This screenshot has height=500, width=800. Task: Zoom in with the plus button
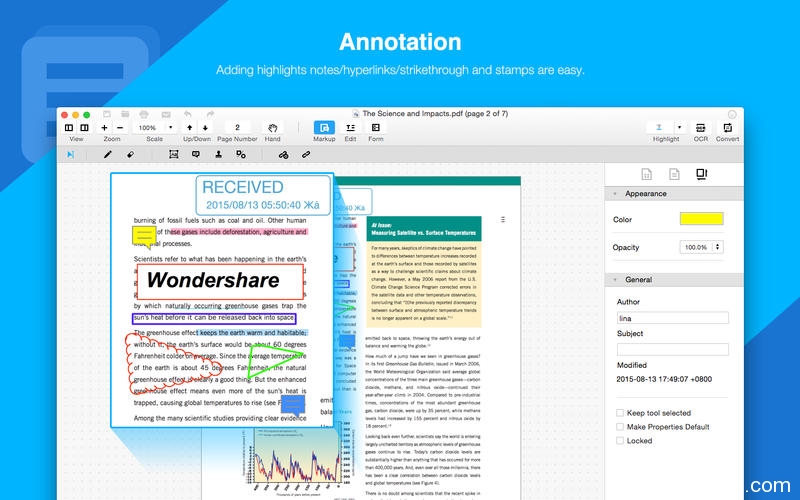coord(104,128)
